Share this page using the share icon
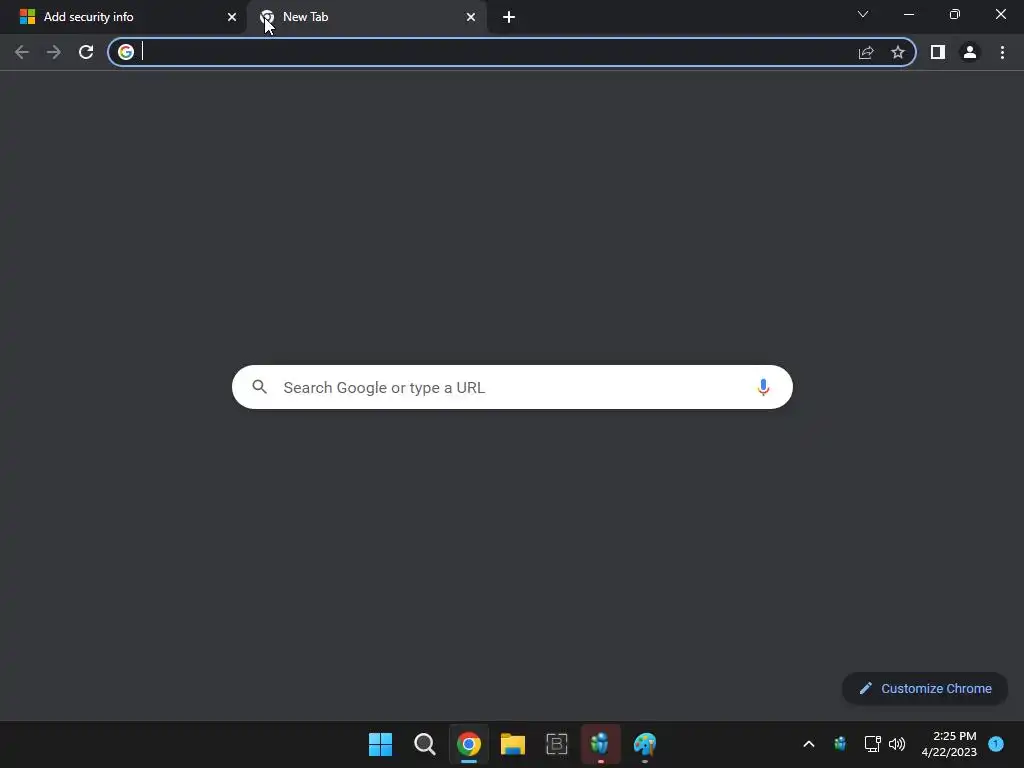Screen dimensions: 1024x768 coord(866,52)
